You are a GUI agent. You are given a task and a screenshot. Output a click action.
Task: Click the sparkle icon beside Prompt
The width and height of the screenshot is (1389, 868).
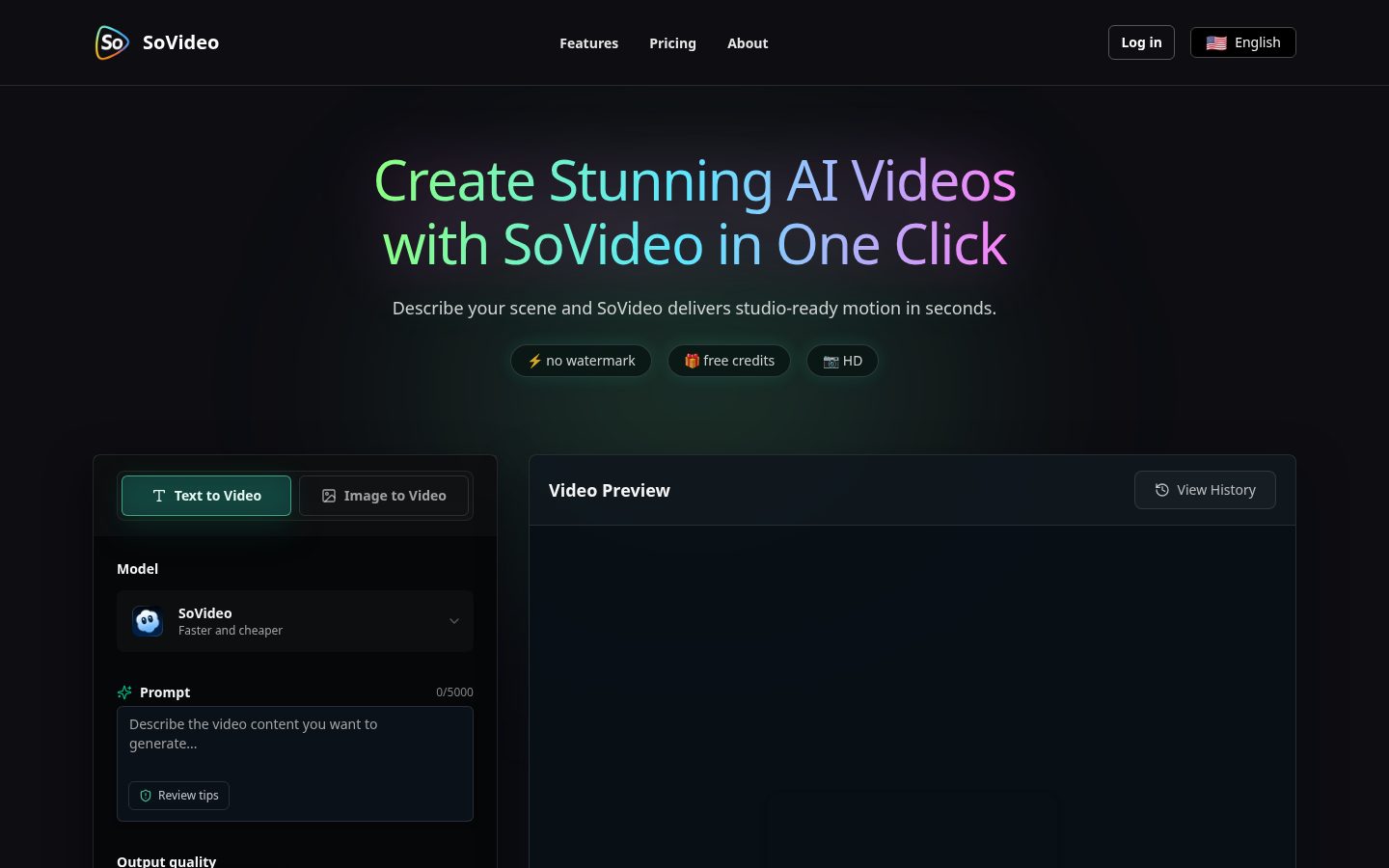124,692
